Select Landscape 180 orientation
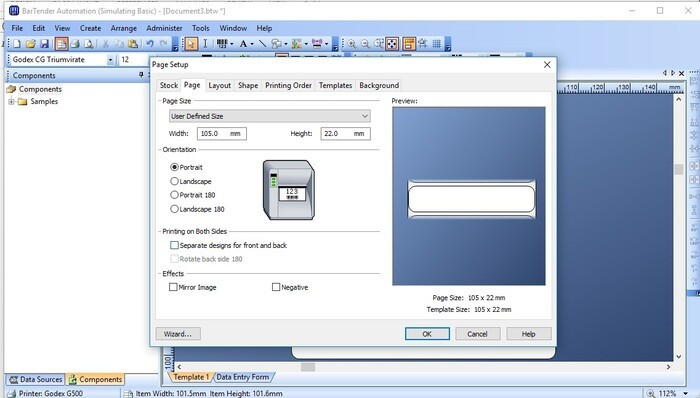 175,209
